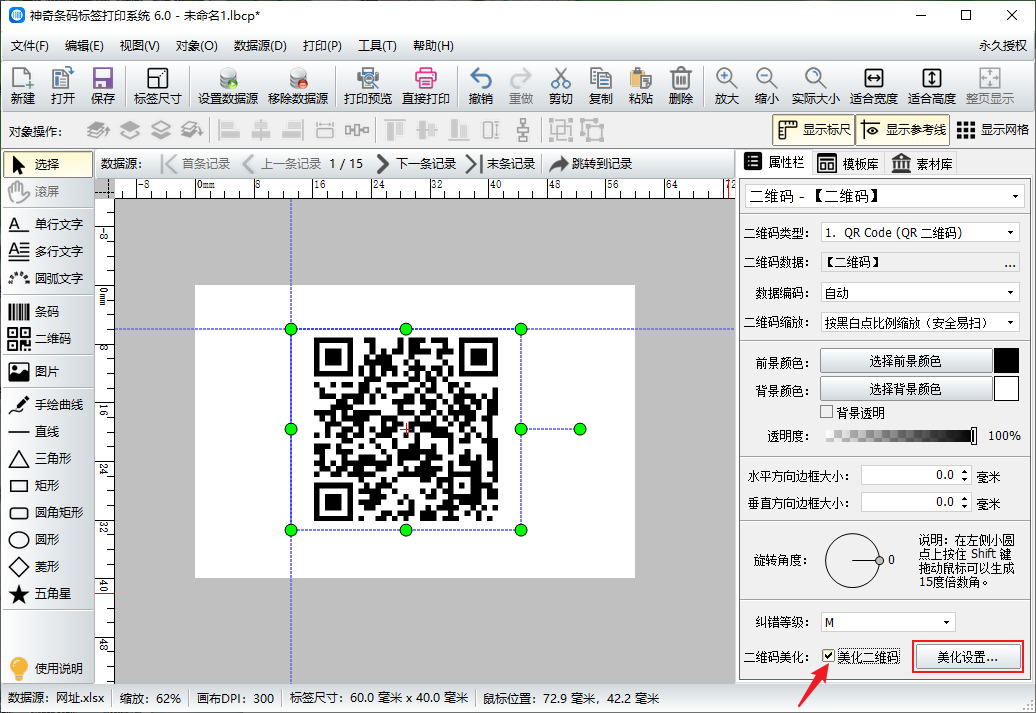Paste with 粘贴 clipboard icon
The height and width of the screenshot is (713, 1036).
point(640,86)
